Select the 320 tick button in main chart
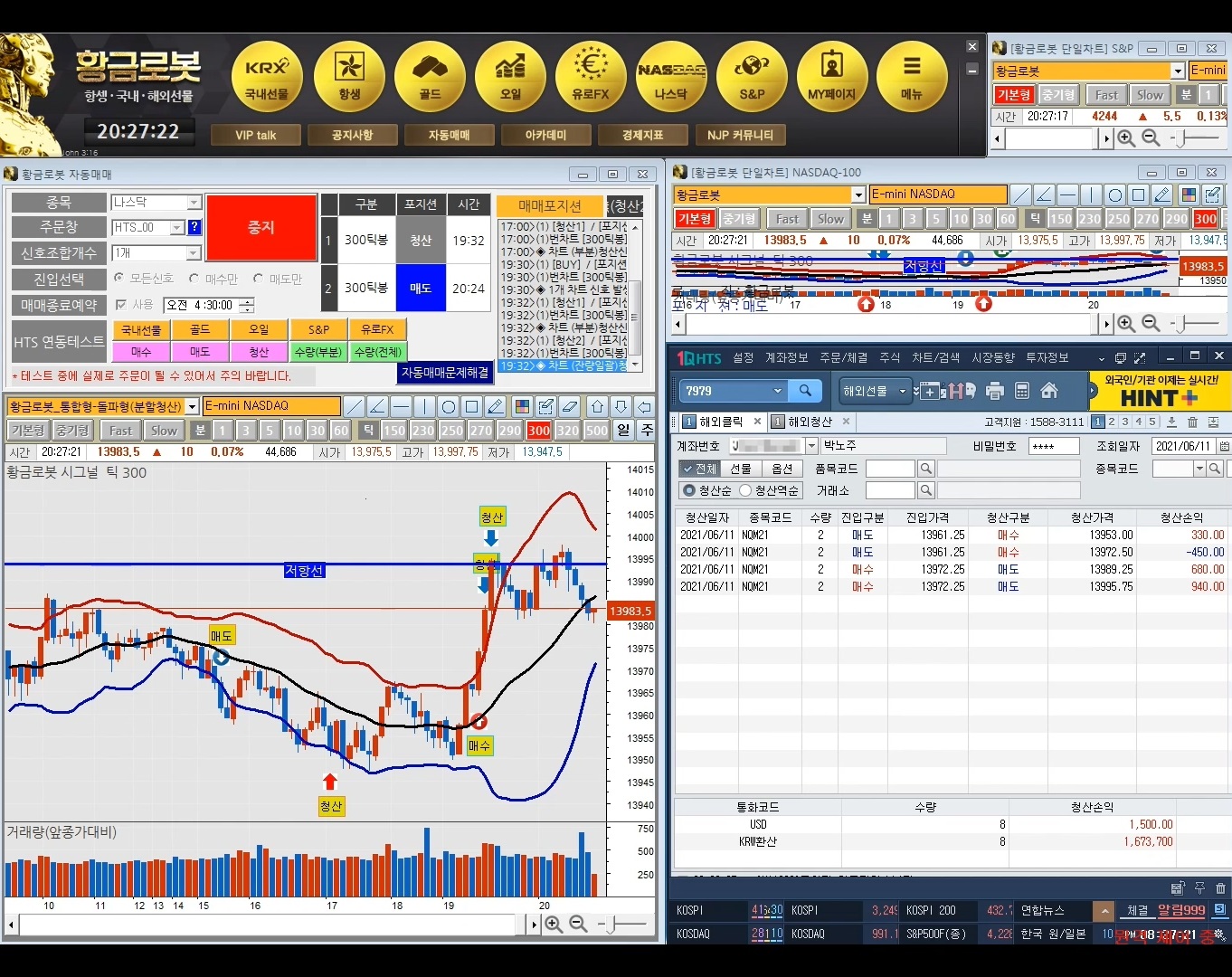Screen dimensions: 1232x977 [x=567, y=431]
